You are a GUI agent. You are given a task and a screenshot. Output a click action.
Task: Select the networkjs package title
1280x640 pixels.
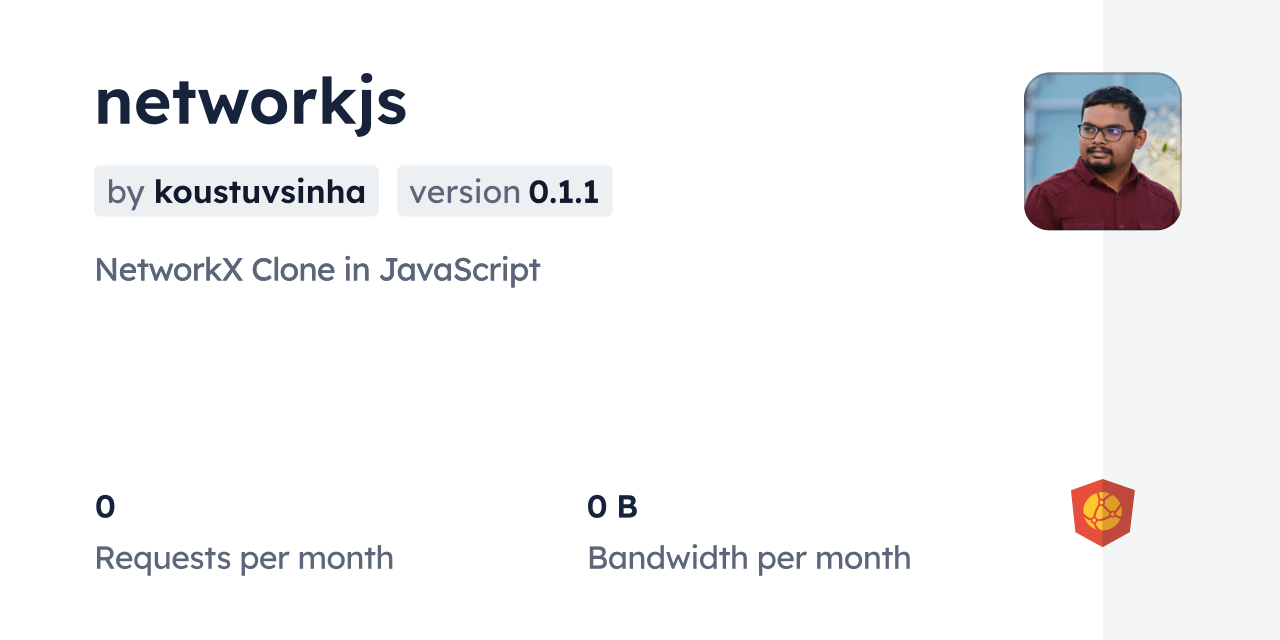click(250, 101)
